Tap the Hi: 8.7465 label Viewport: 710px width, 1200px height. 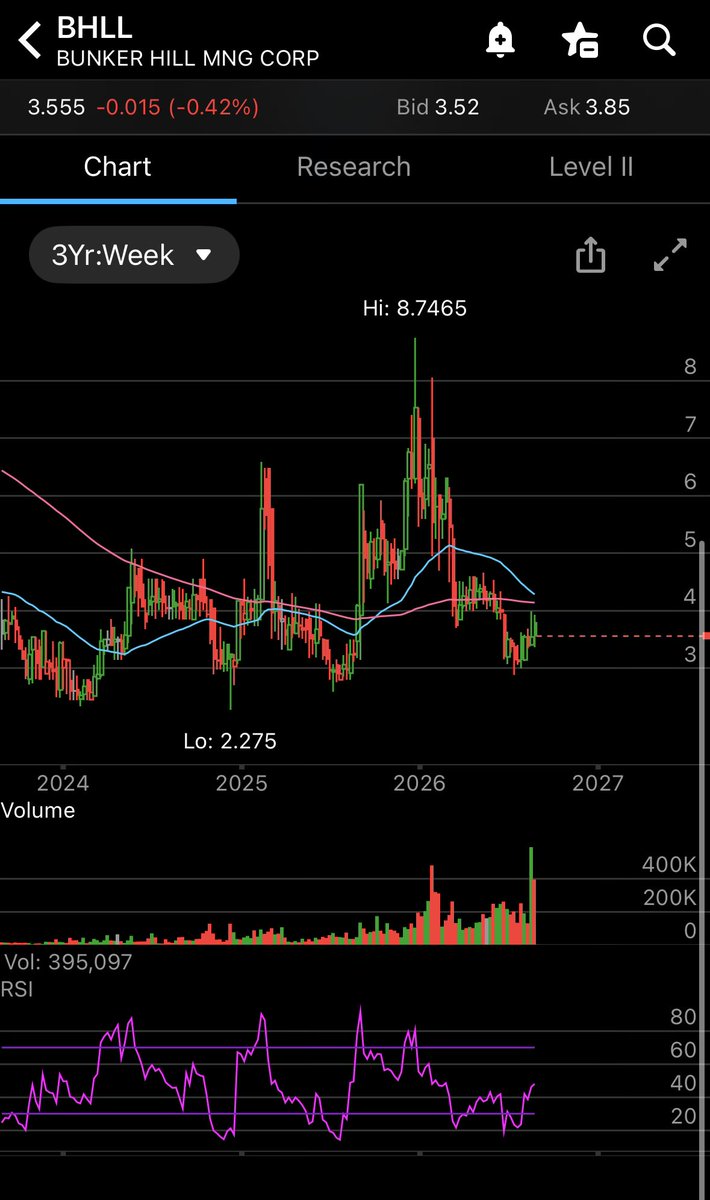(x=415, y=309)
